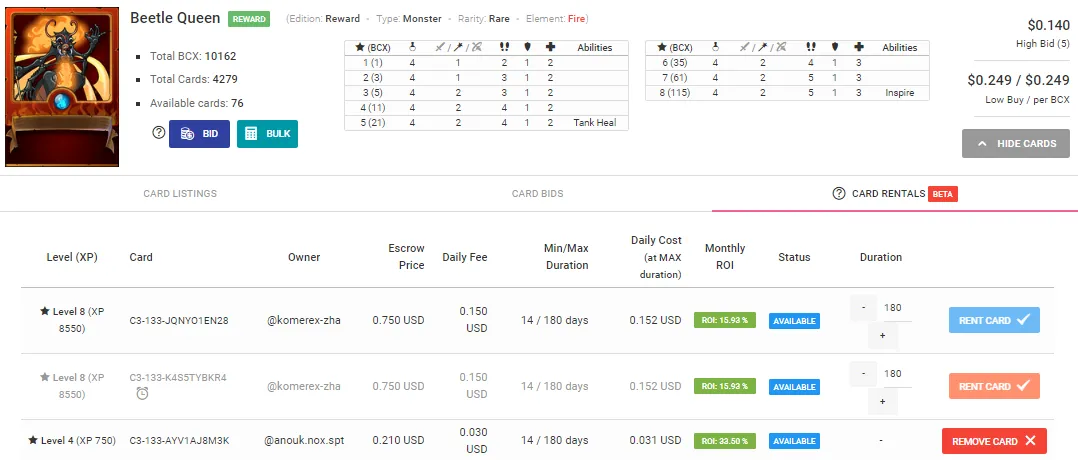The image size is (1078, 460).
Task: Click owner @komerex-zha on the K4S5TYBKR4 row
Action: [x=304, y=386]
